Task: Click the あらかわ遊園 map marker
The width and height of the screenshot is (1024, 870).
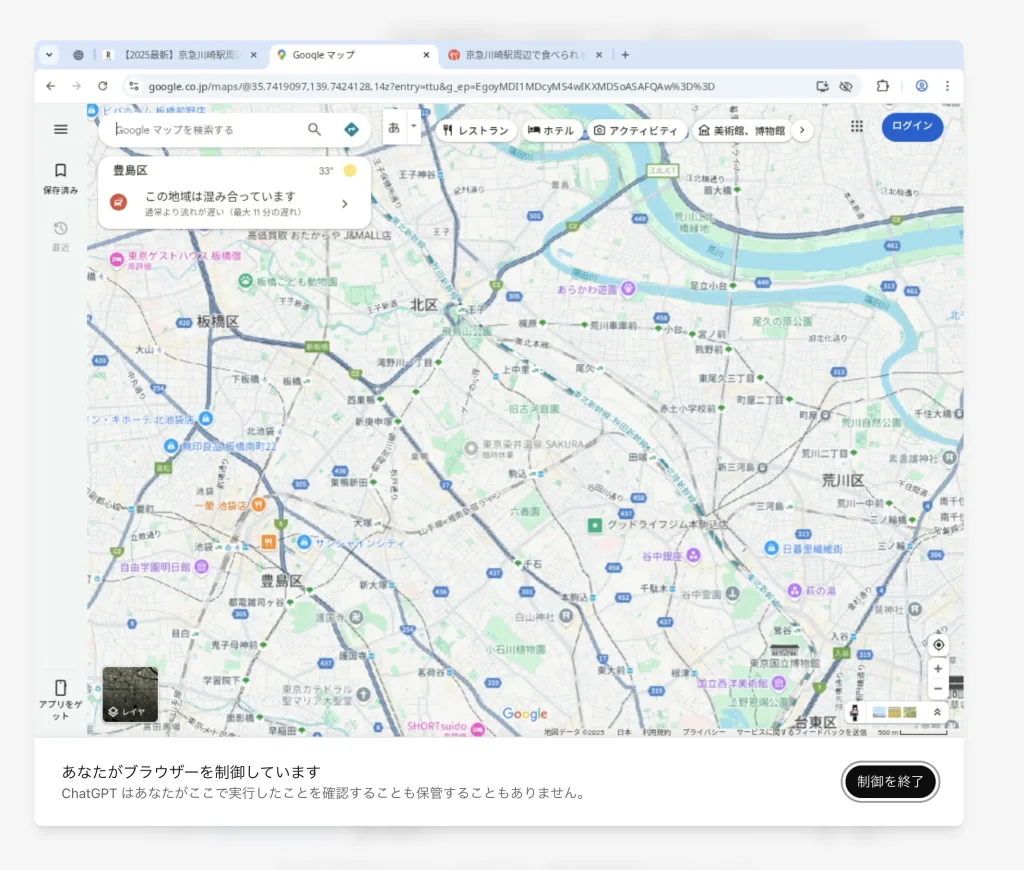Action: tap(628, 288)
